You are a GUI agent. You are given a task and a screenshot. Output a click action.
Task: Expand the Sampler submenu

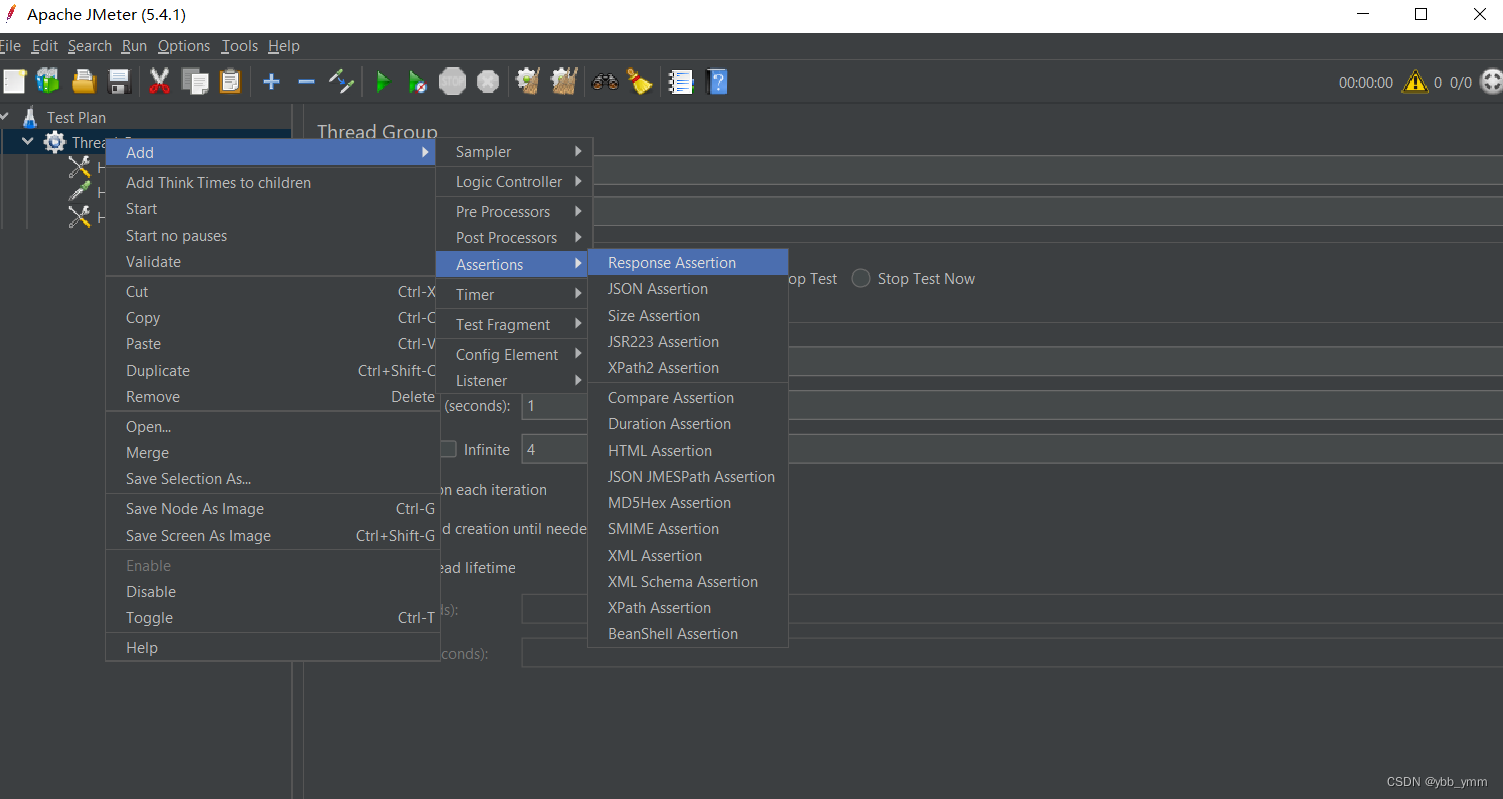(514, 151)
